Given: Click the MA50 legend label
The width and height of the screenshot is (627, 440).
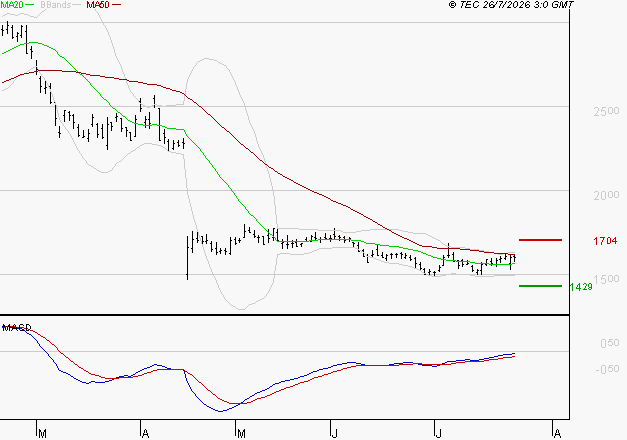Looking at the screenshot, I should (x=98, y=4).
